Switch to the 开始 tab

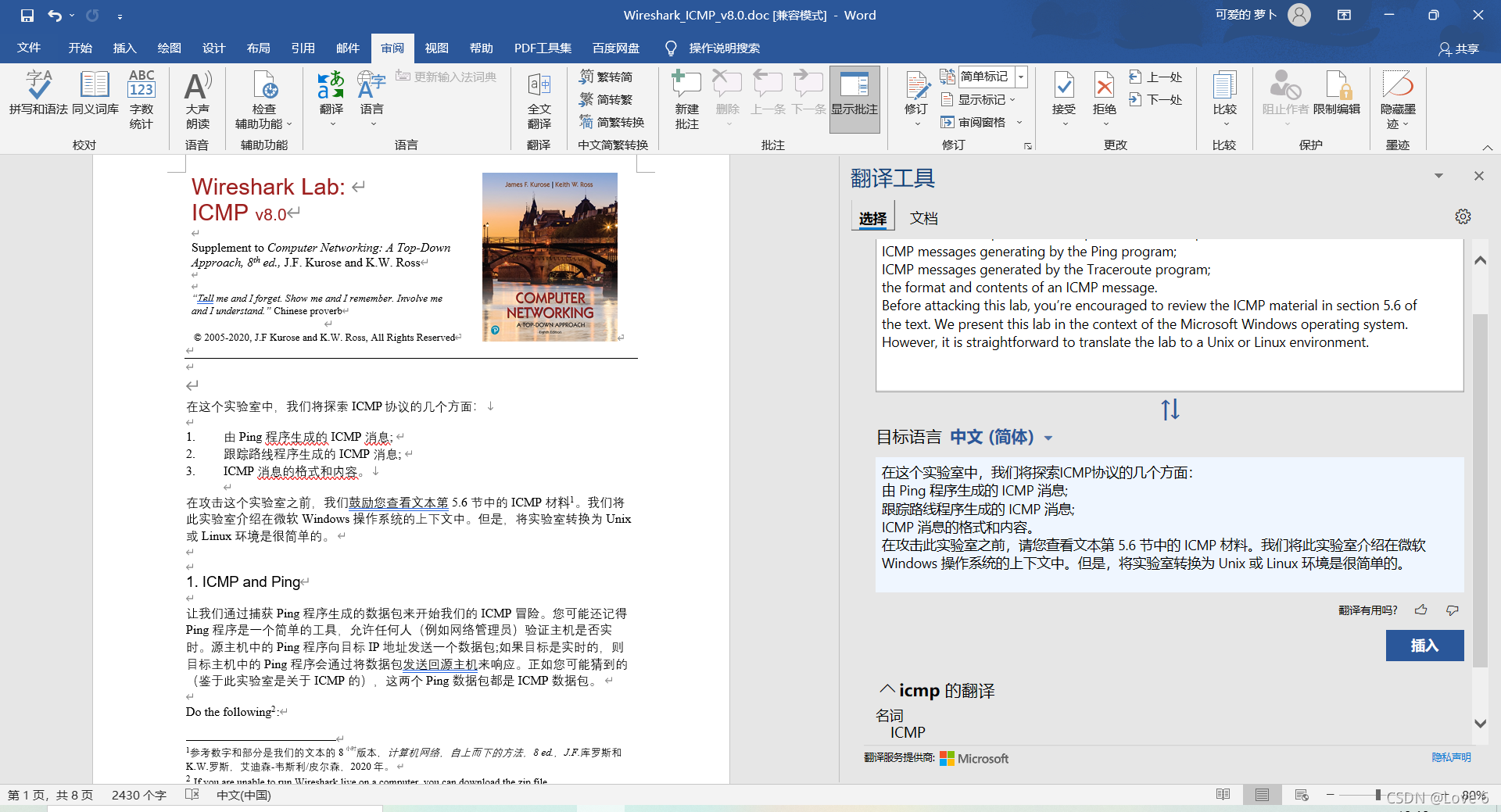pos(80,48)
